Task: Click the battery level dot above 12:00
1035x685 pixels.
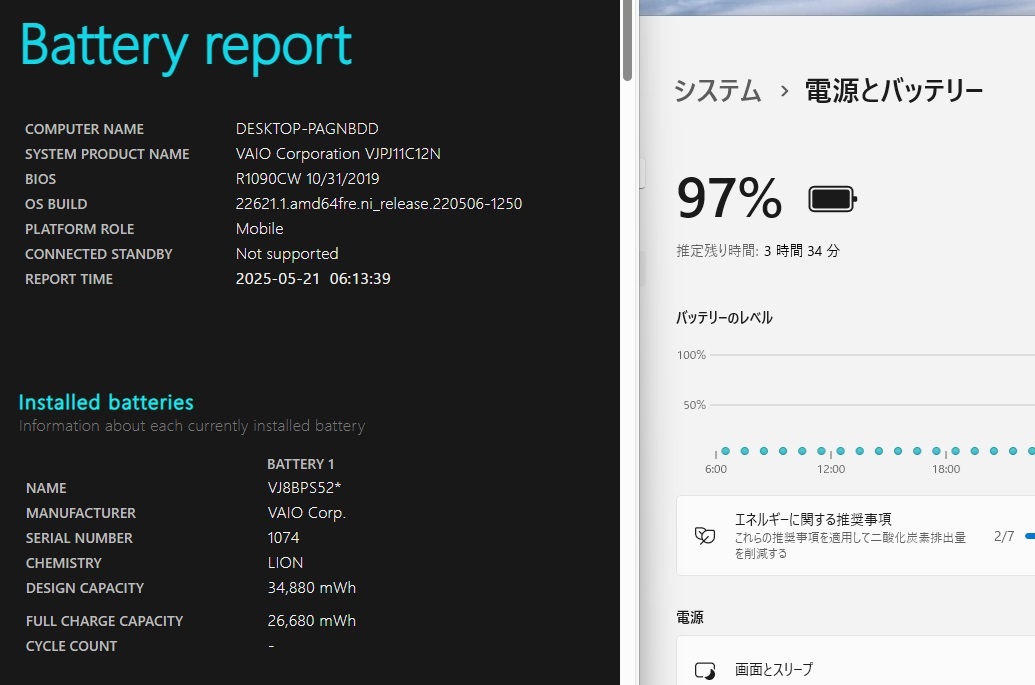Action: point(840,451)
